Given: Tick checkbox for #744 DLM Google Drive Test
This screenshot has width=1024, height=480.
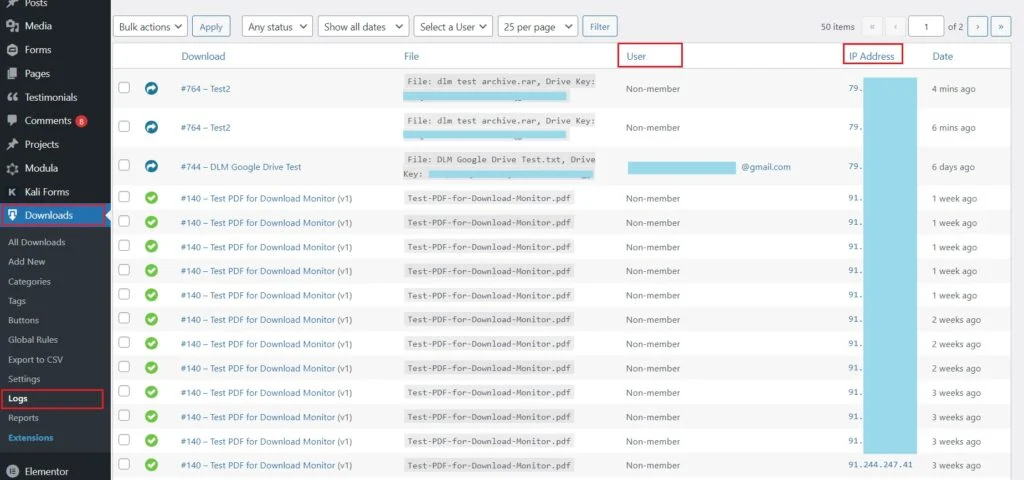Looking at the screenshot, I should [124, 166].
